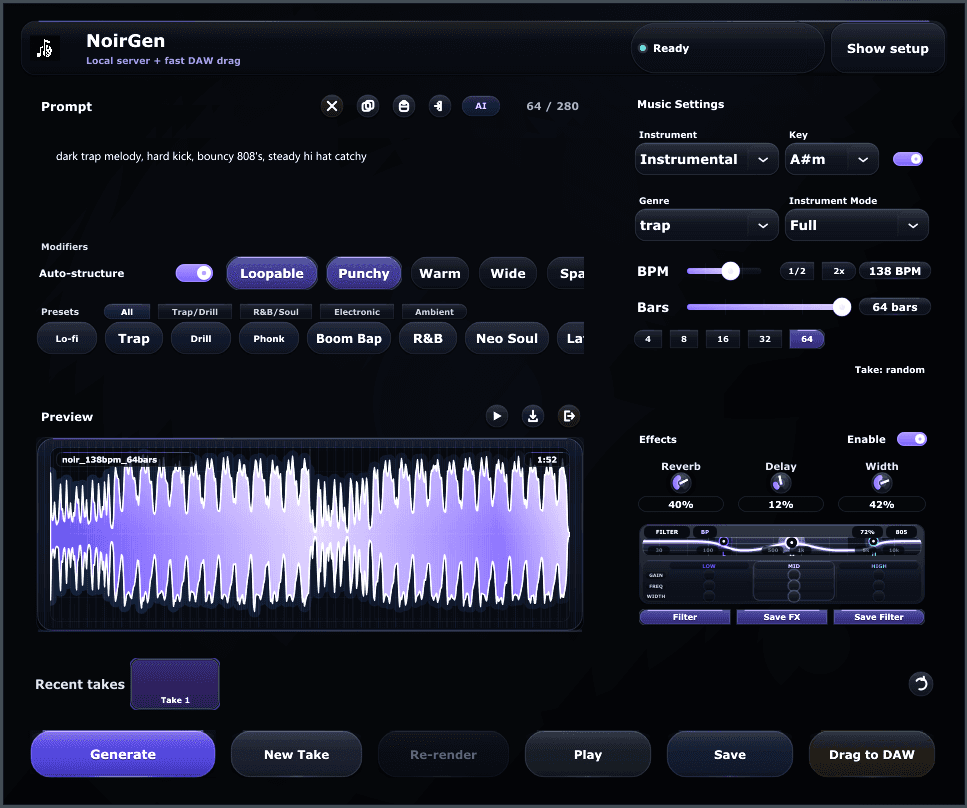Clear the prompt text field
Viewport: 967px width, 808px height.
[x=332, y=106]
